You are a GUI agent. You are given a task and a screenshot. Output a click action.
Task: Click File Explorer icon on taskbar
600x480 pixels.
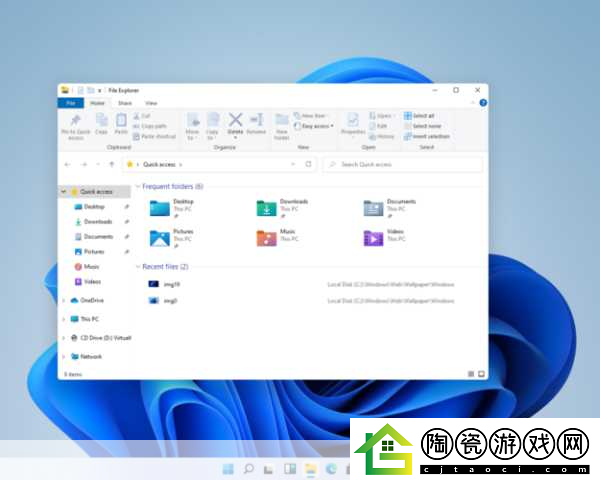[311, 469]
